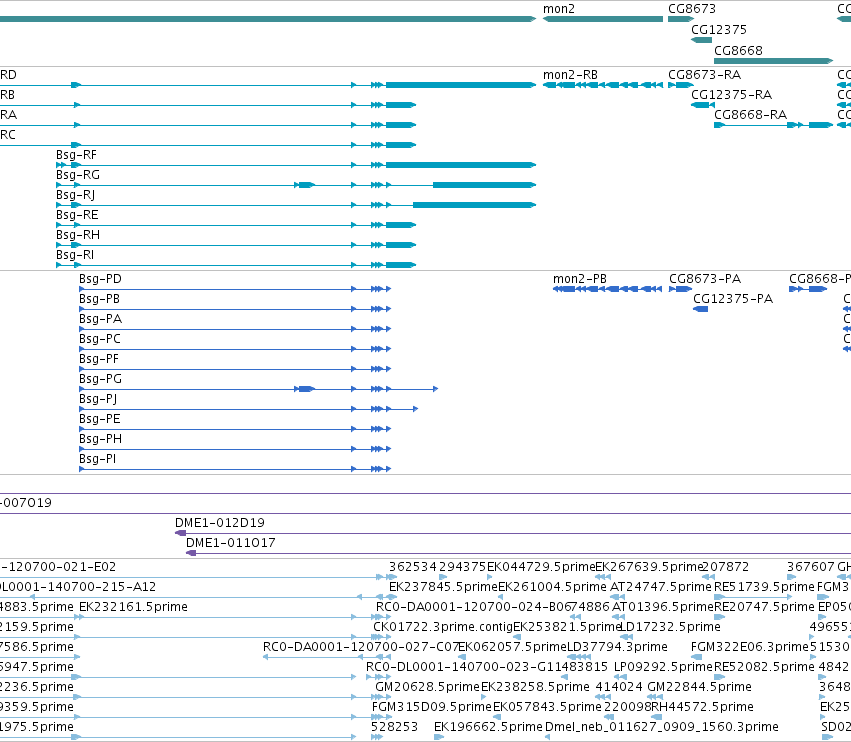Image resolution: width=851 pixels, height=742 pixels.
Task: Click the mon2-PB coding exon glyph
Action: [607, 289]
